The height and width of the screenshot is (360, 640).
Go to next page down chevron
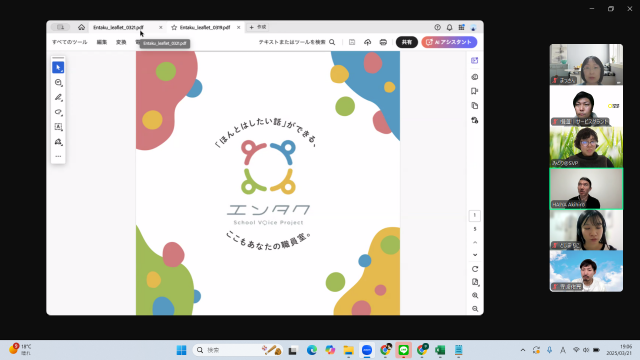[475, 255]
